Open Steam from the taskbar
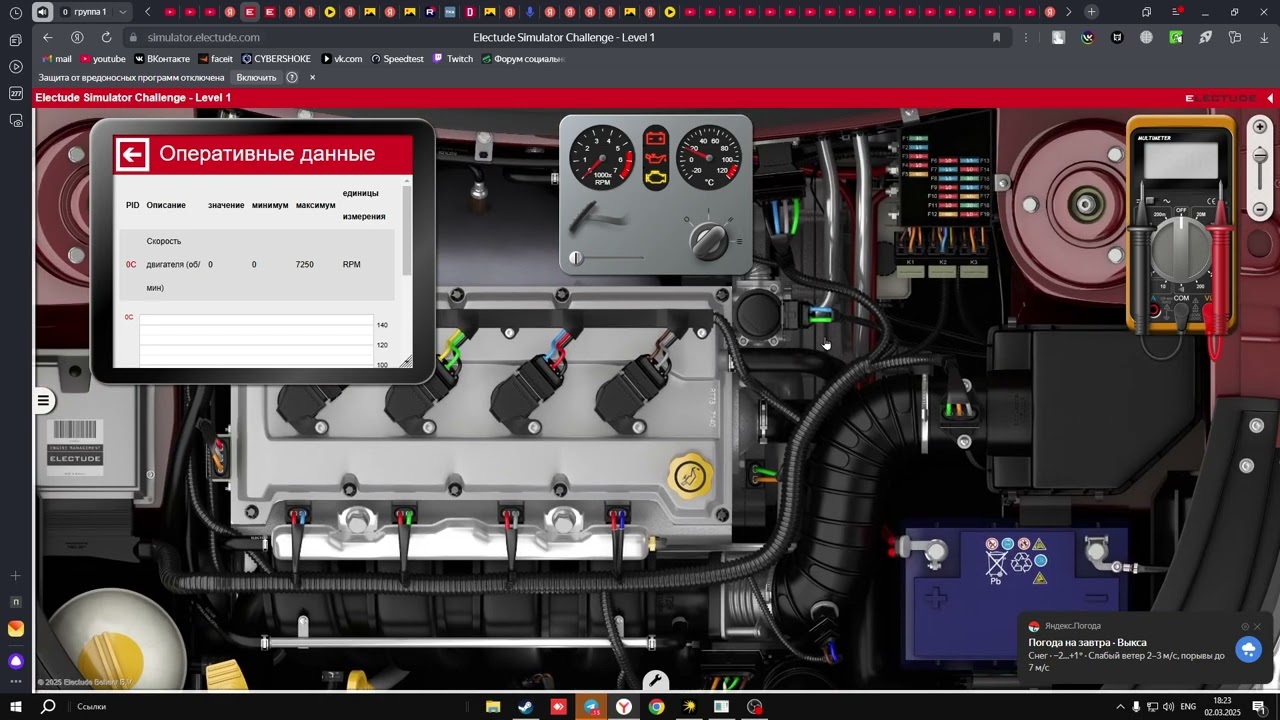Image resolution: width=1280 pixels, height=720 pixels. (x=525, y=707)
